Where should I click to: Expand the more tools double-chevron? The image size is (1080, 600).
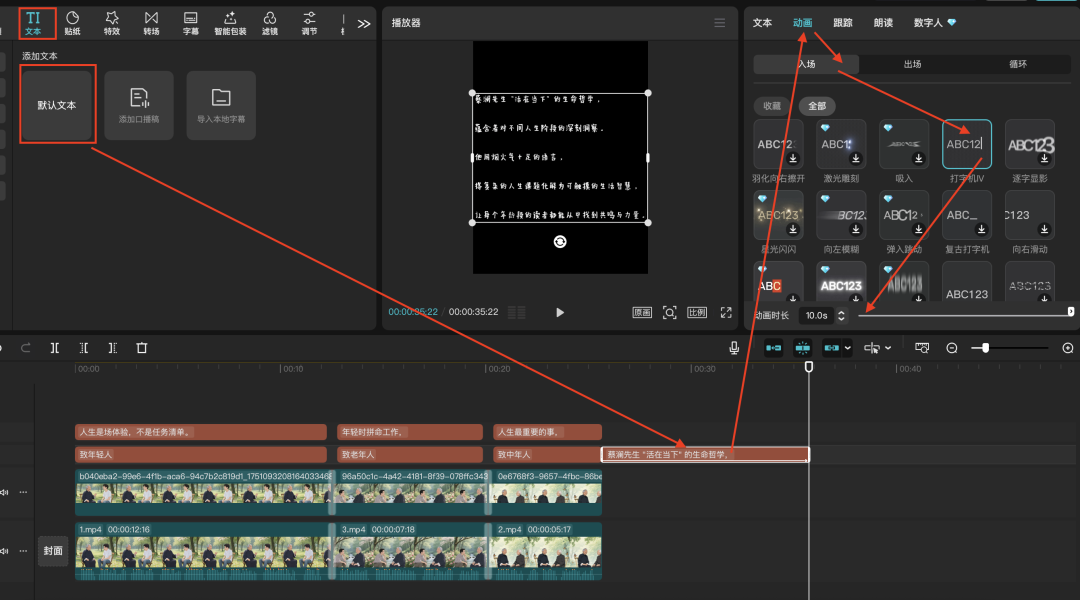[363, 23]
